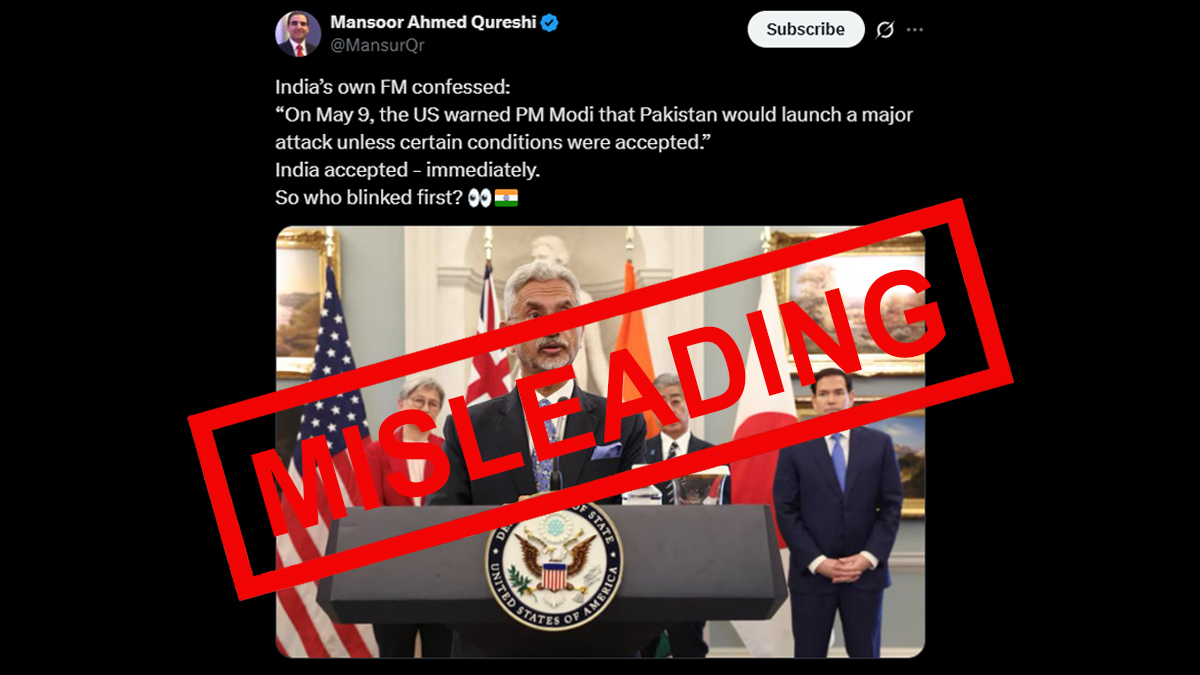Open Mansoor Ahmed Qureshi's profile avatar
The image size is (1200, 675).
point(298,34)
